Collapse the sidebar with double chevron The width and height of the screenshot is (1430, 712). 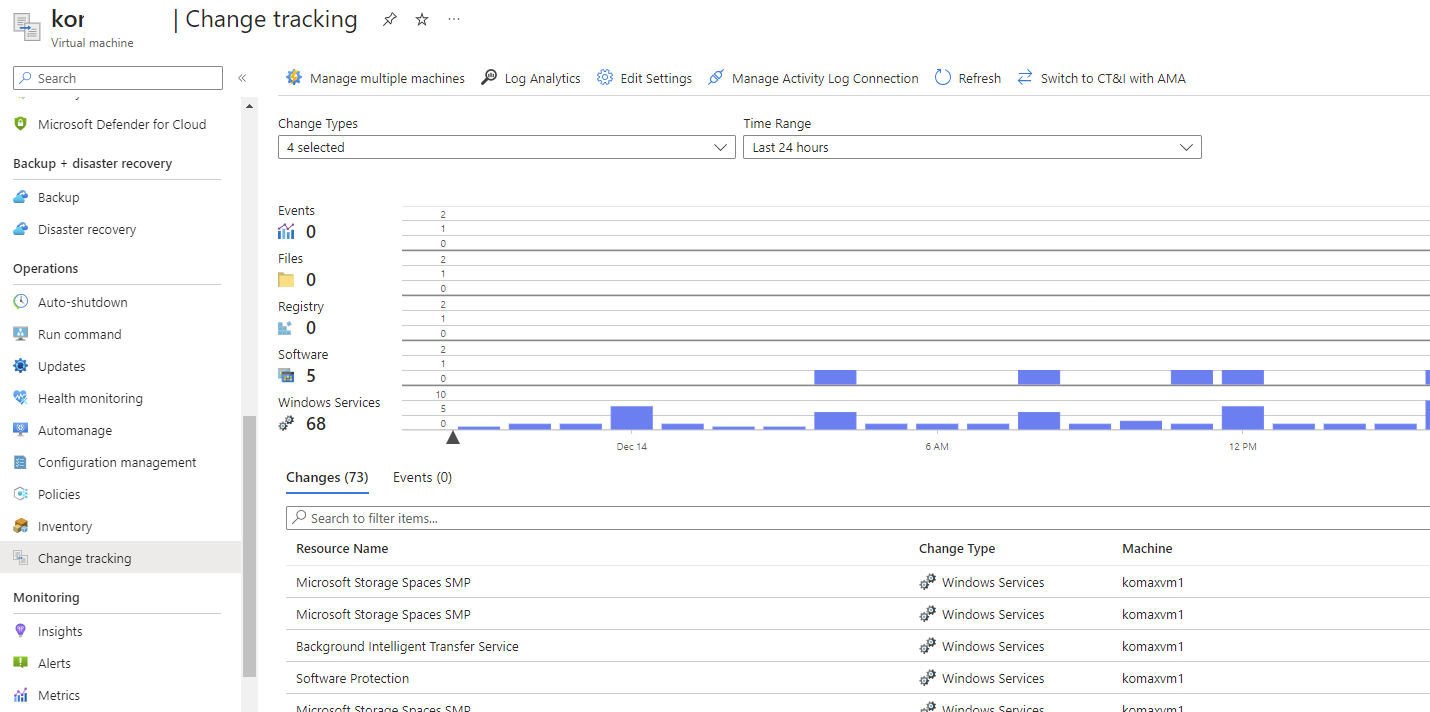point(242,78)
